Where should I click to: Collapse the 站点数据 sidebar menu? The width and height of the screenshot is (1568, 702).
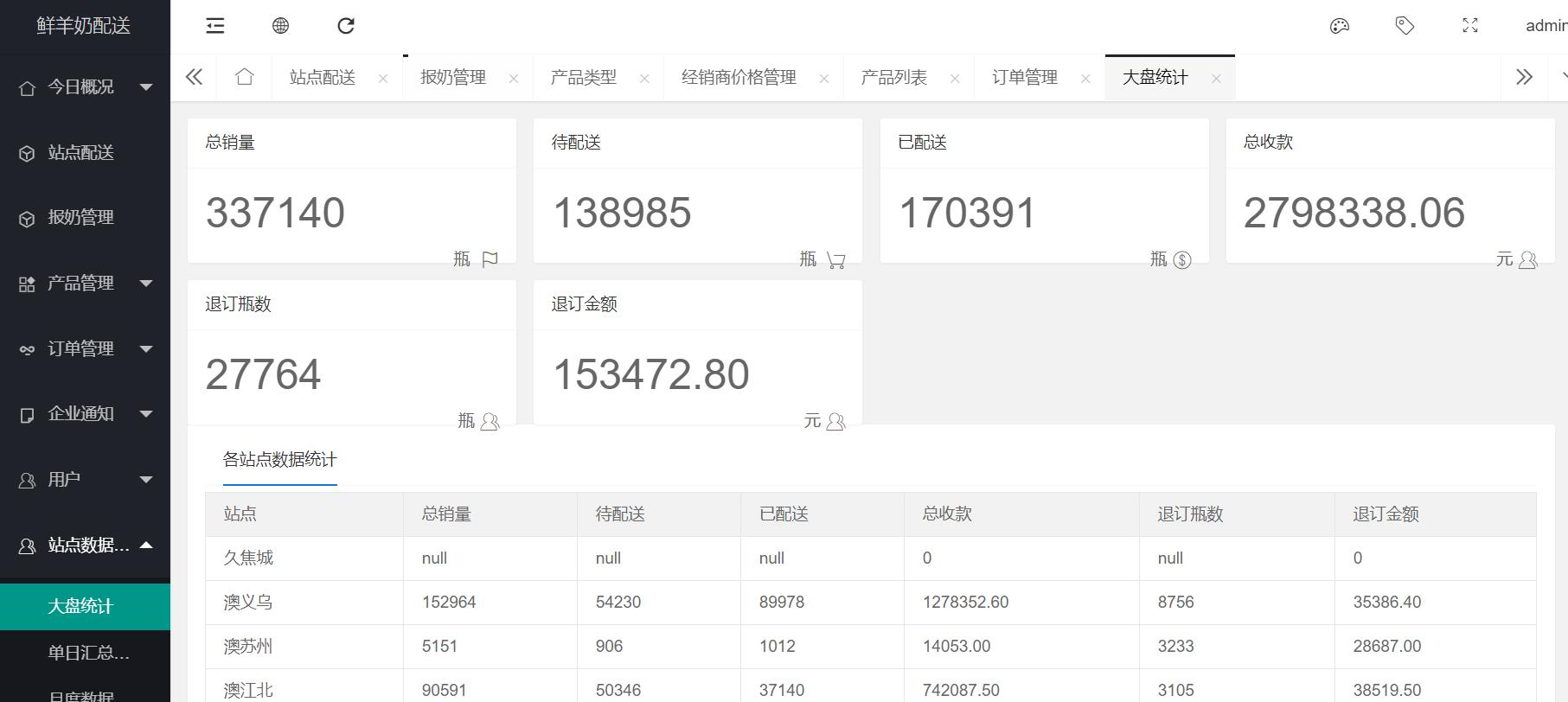85,545
